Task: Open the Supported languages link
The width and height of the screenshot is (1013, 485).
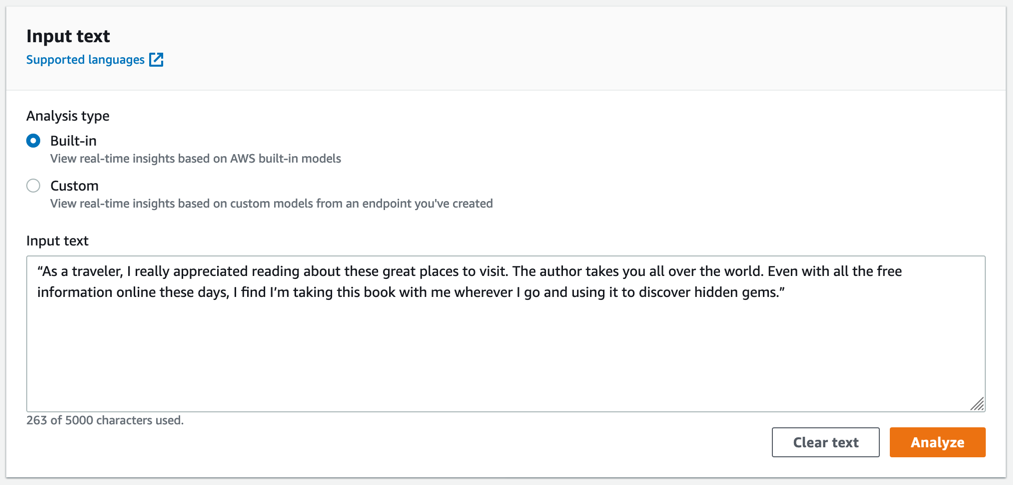Action: 85,60
